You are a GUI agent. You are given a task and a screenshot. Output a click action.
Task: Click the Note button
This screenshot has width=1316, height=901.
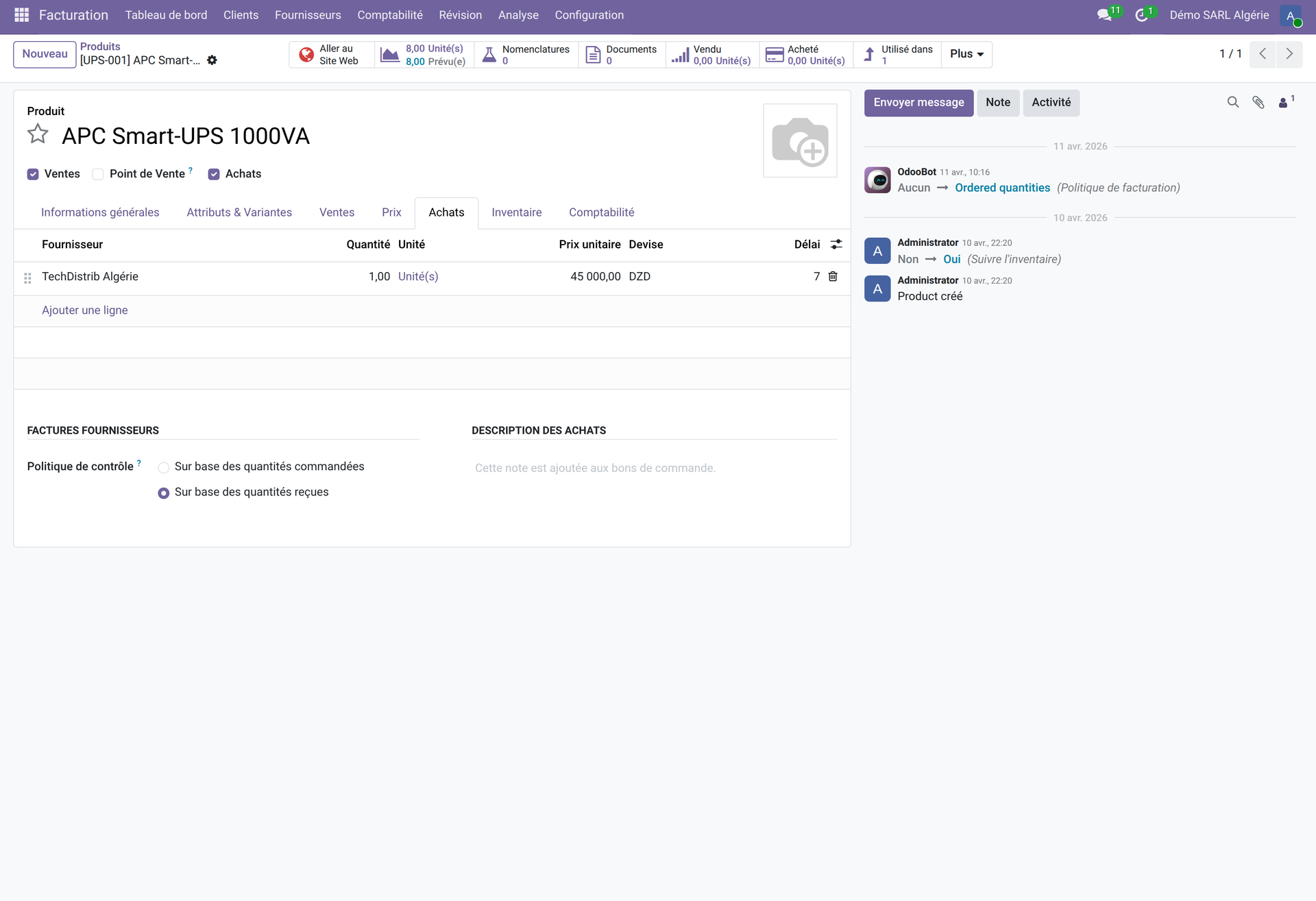pos(998,103)
